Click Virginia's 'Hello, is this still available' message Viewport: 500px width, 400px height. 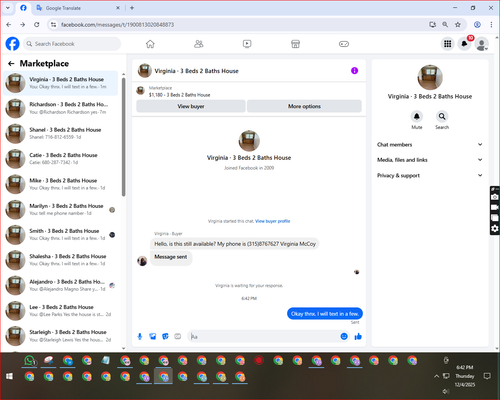coord(235,244)
